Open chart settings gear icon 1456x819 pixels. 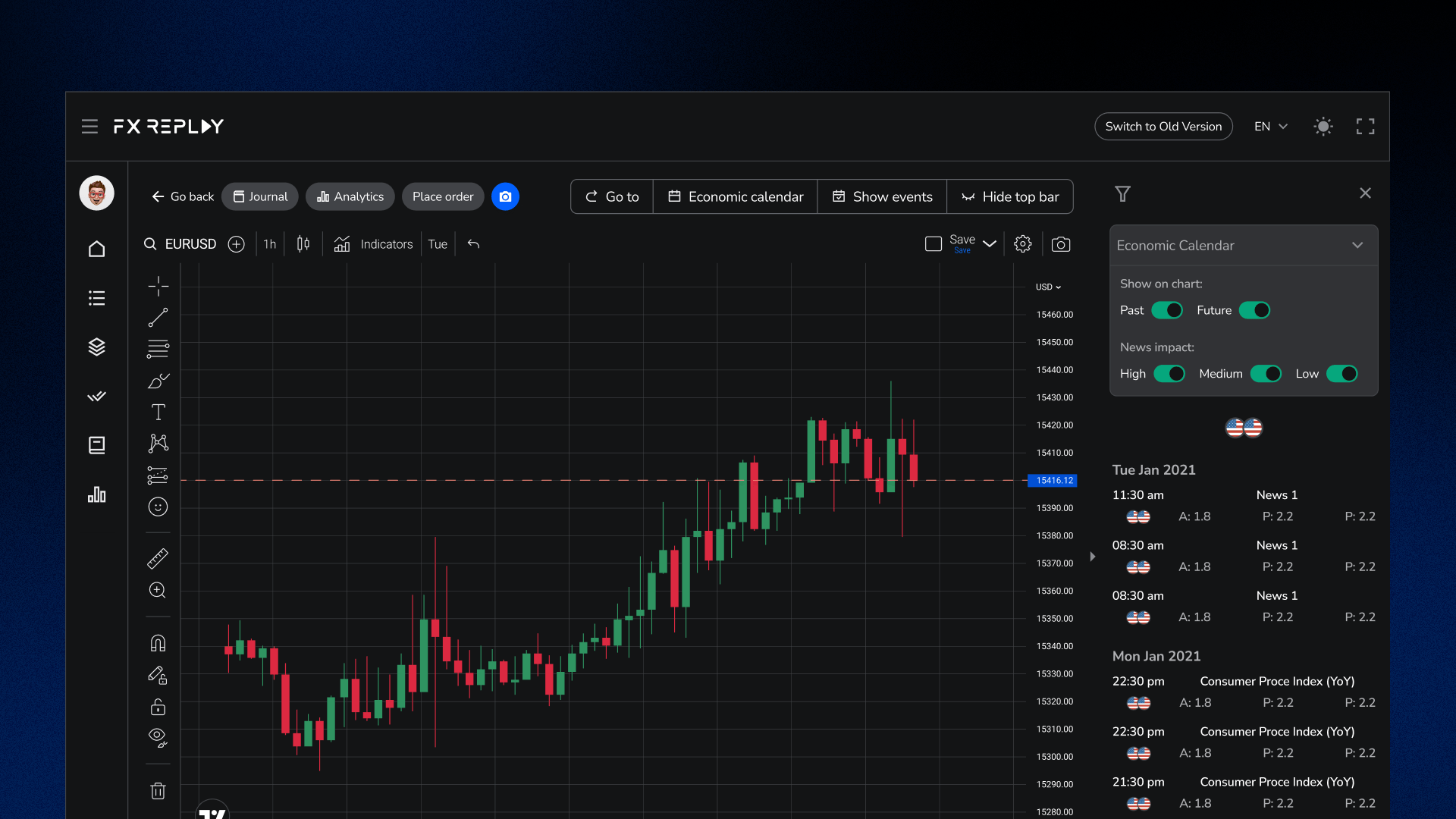(1022, 244)
